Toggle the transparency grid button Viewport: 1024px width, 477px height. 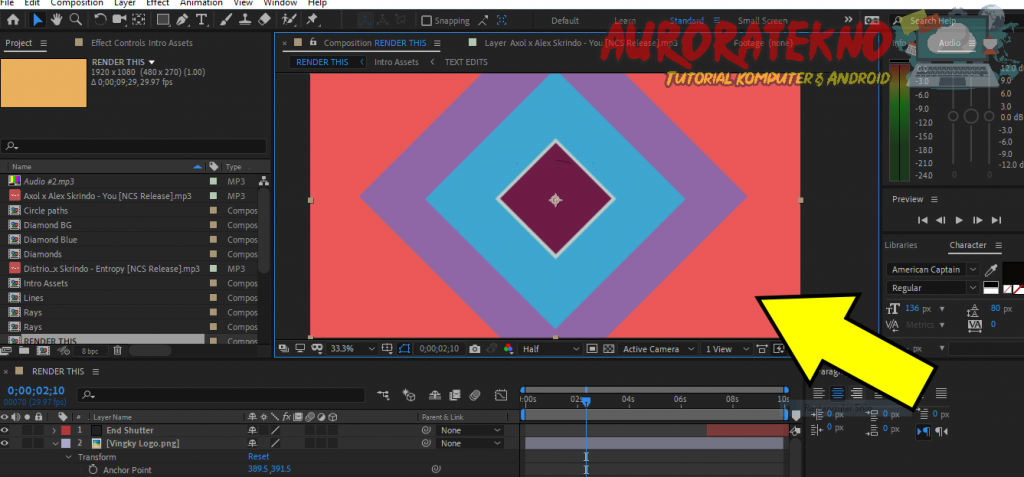coord(609,349)
